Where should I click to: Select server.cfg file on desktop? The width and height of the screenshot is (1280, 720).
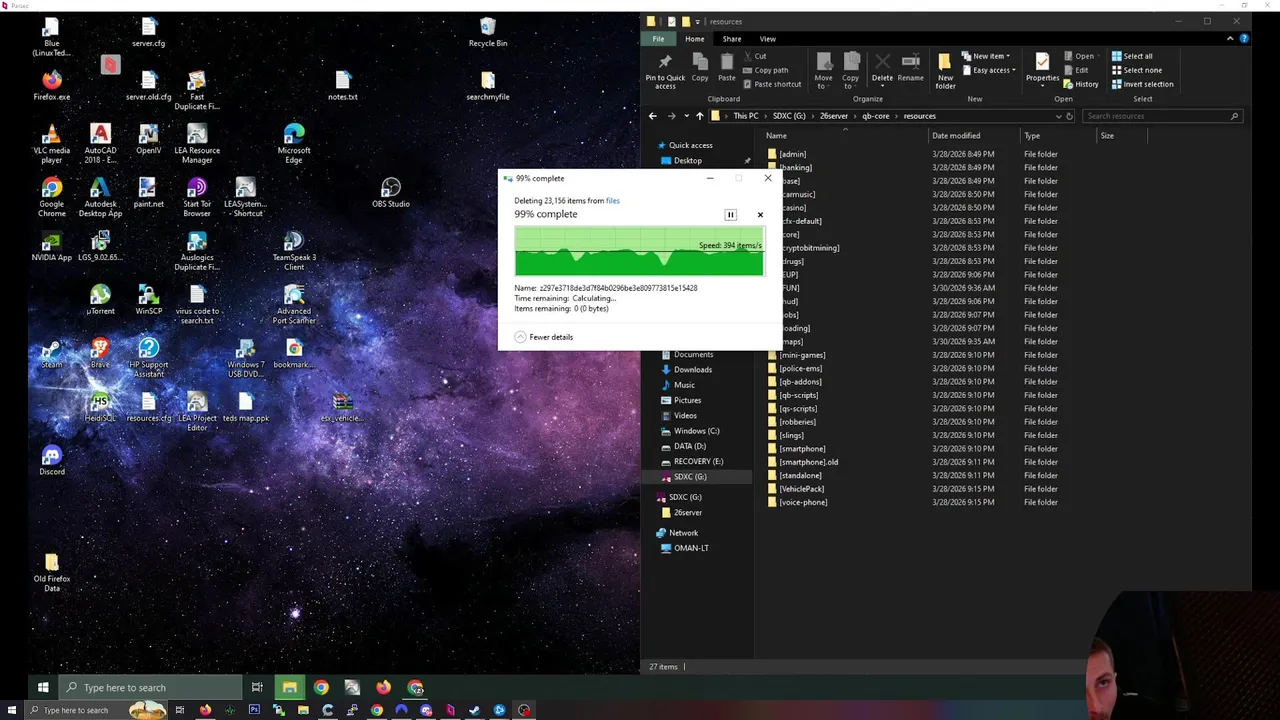tap(149, 32)
